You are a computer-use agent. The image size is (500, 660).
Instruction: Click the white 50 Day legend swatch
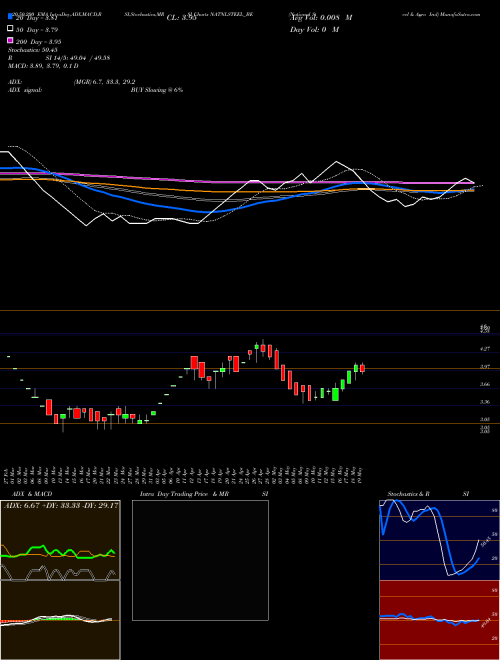point(10,29)
